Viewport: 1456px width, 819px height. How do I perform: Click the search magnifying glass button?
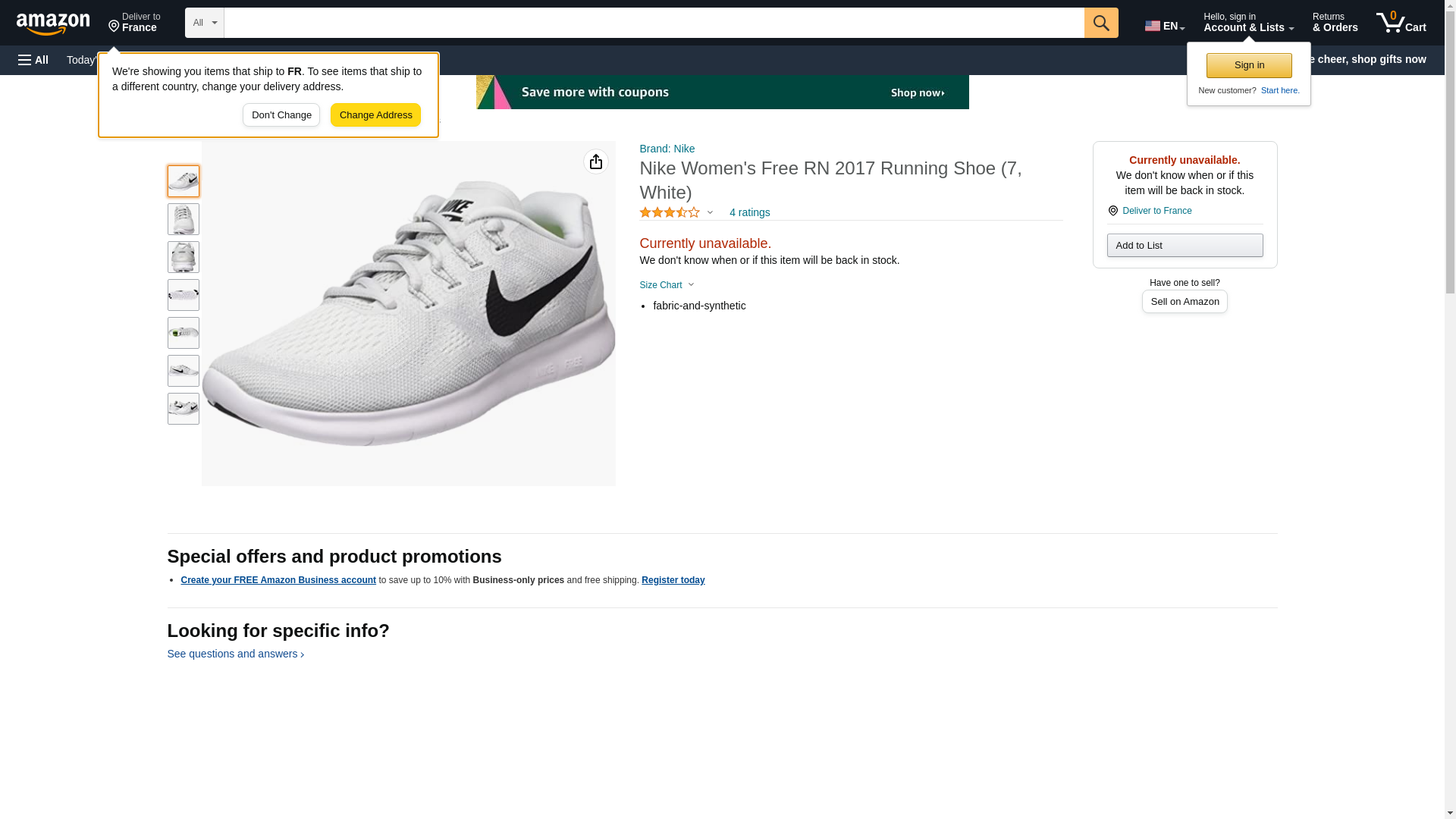pos(1100,23)
